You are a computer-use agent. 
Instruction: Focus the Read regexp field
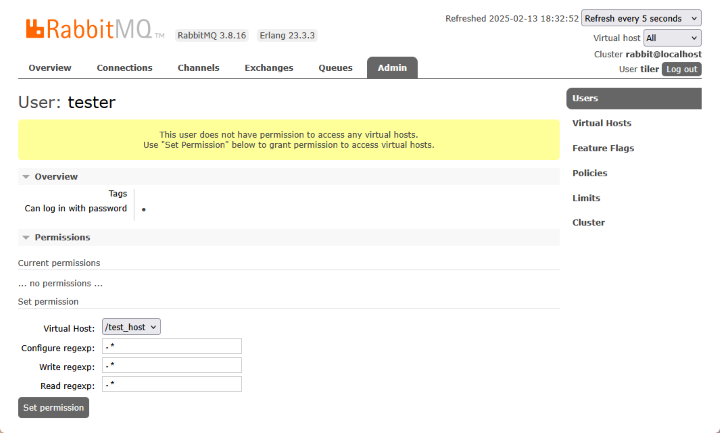172,384
